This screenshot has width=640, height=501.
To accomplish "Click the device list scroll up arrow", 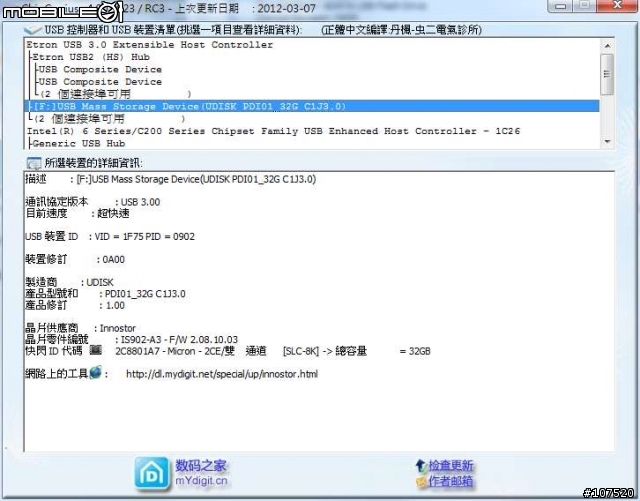I will 607,46.
